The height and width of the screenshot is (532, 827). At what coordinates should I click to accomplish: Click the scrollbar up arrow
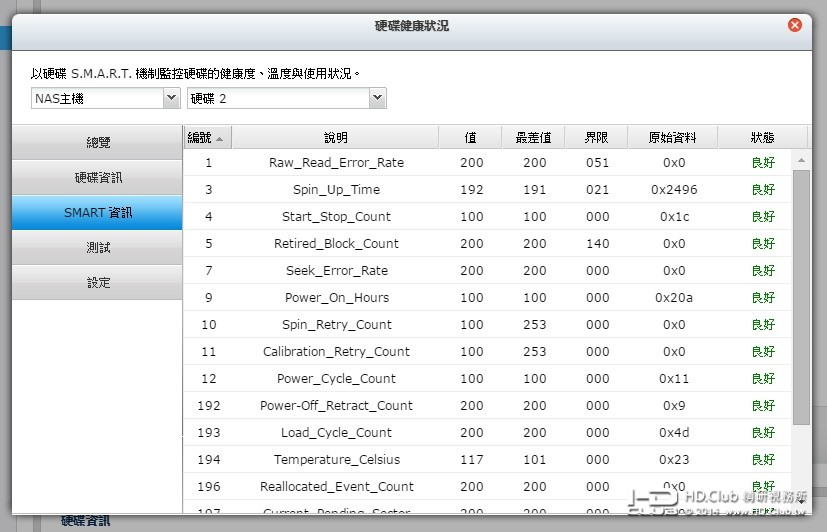[x=801, y=160]
